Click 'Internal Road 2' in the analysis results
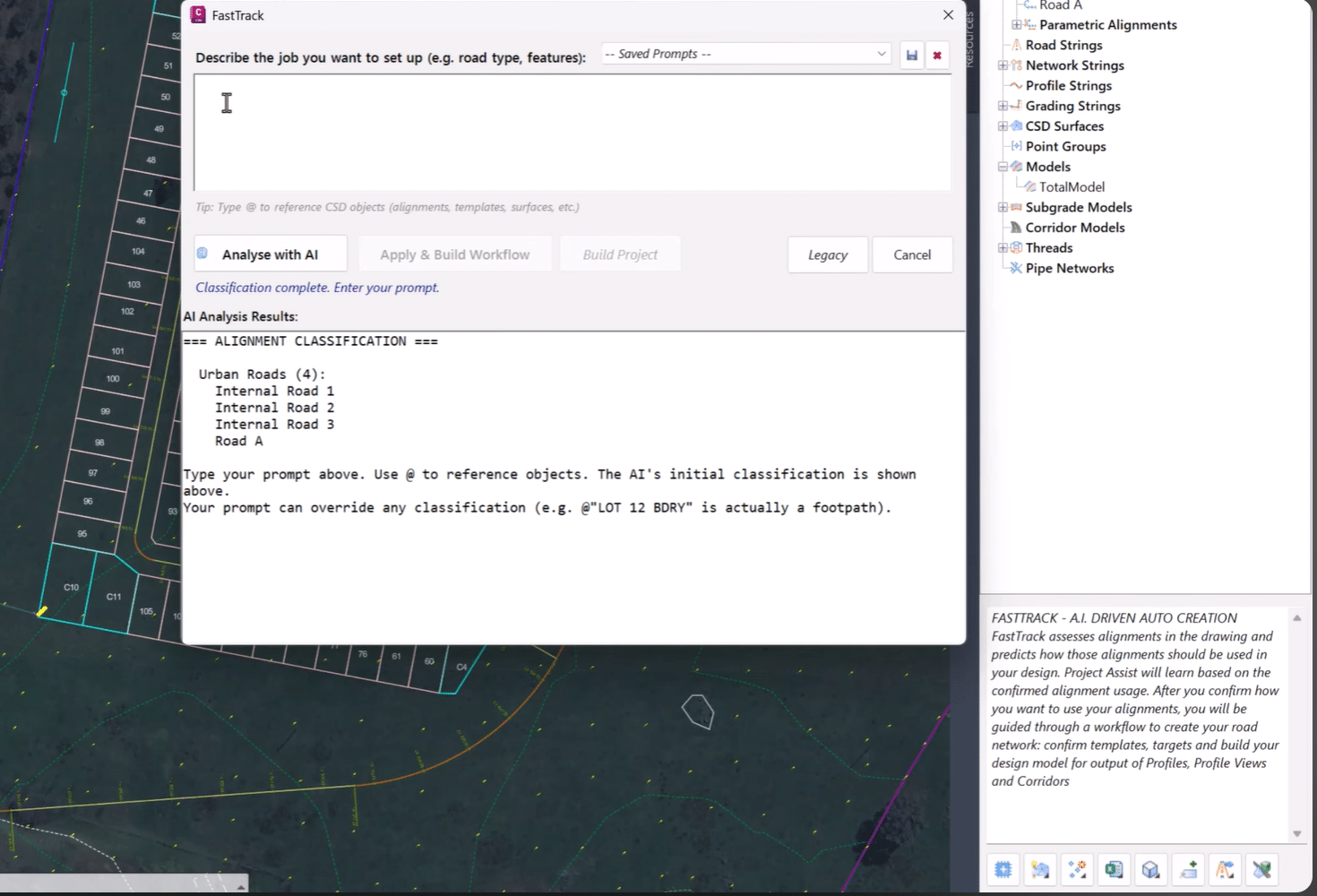Image resolution: width=1317 pixels, height=896 pixels. (x=274, y=408)
